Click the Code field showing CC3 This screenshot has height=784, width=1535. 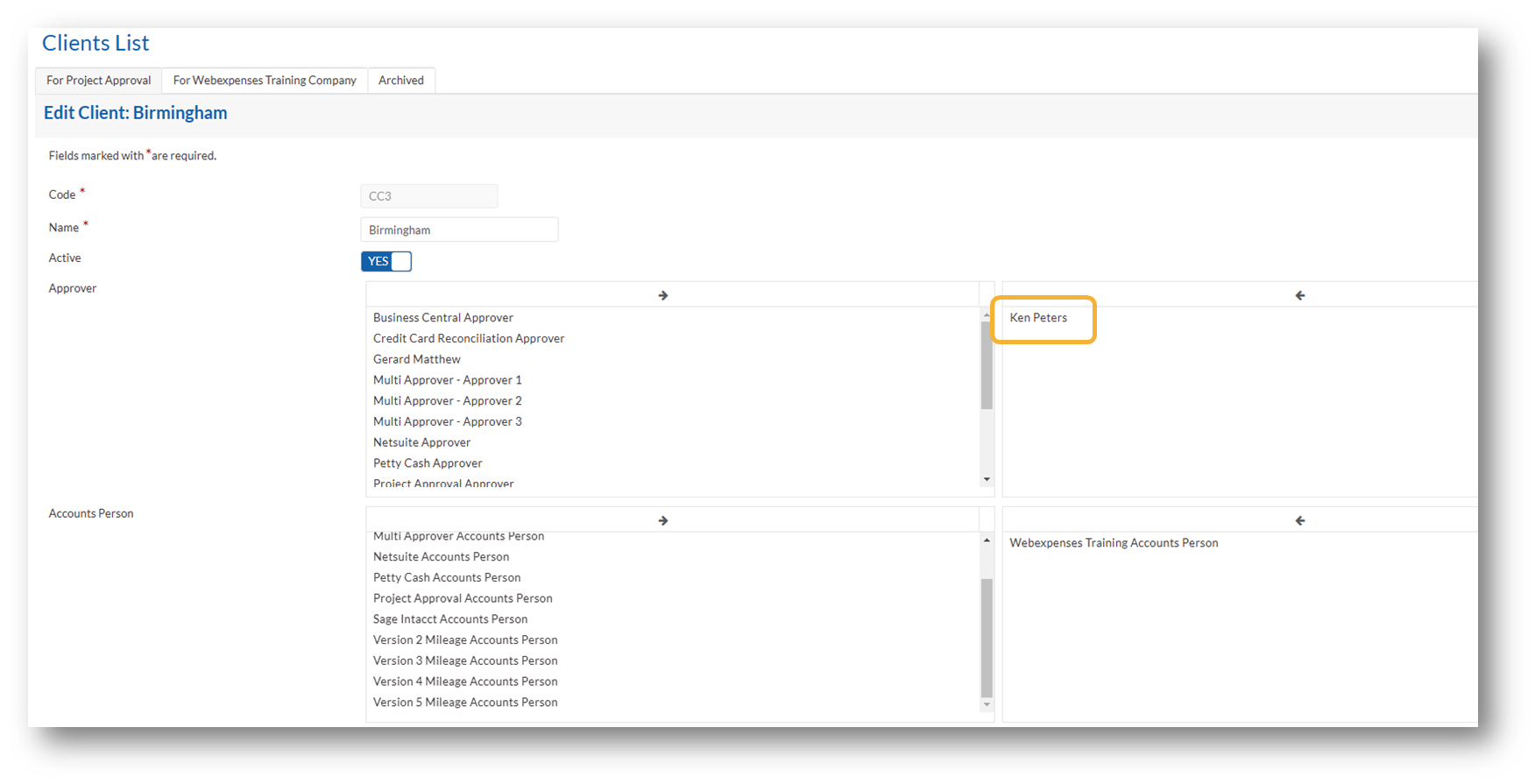point(429,196)
